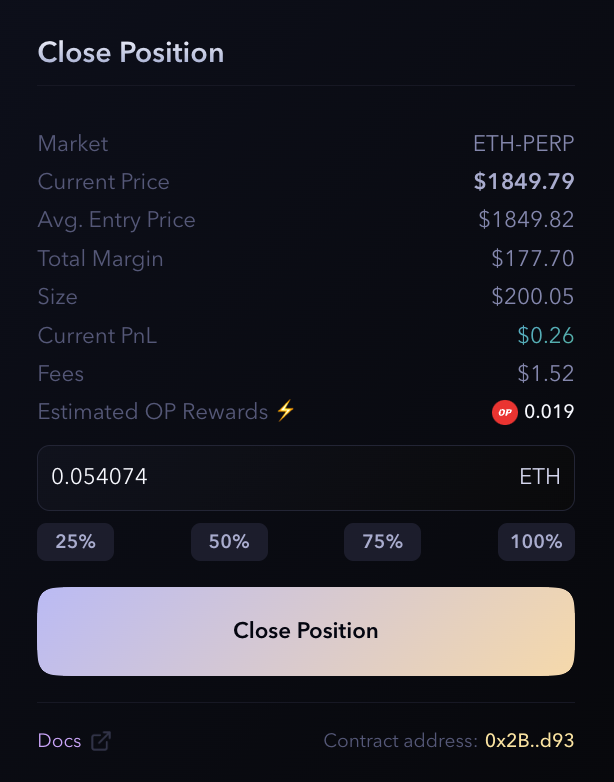Image resolution: width=614 pixels, height=782 pixels.
Task: Open the Docs external link icon
Action: (x=101, y=741)
